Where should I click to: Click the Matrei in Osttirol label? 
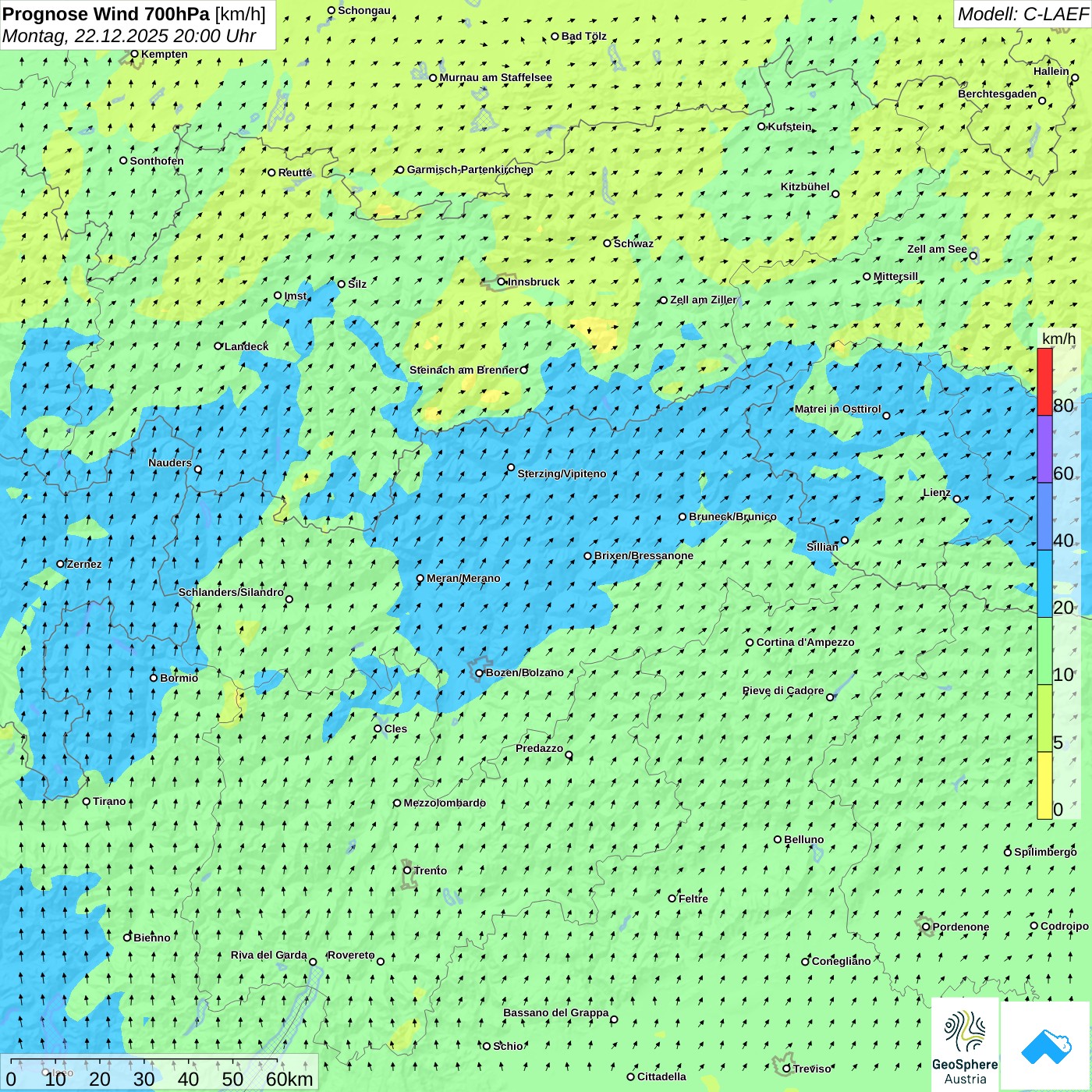click(838, 409)
